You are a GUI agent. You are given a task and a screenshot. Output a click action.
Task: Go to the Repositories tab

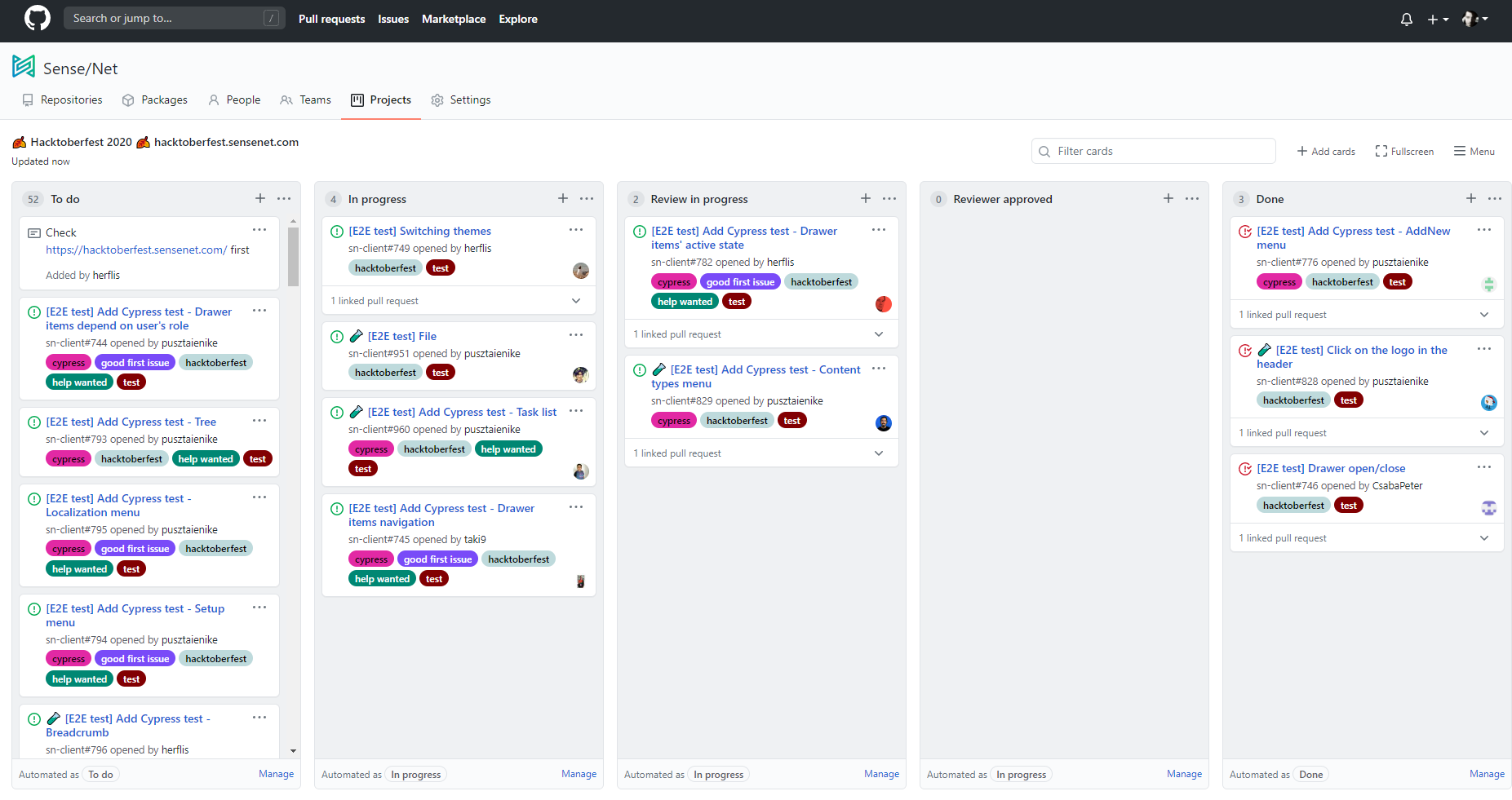tap(62, 100)
